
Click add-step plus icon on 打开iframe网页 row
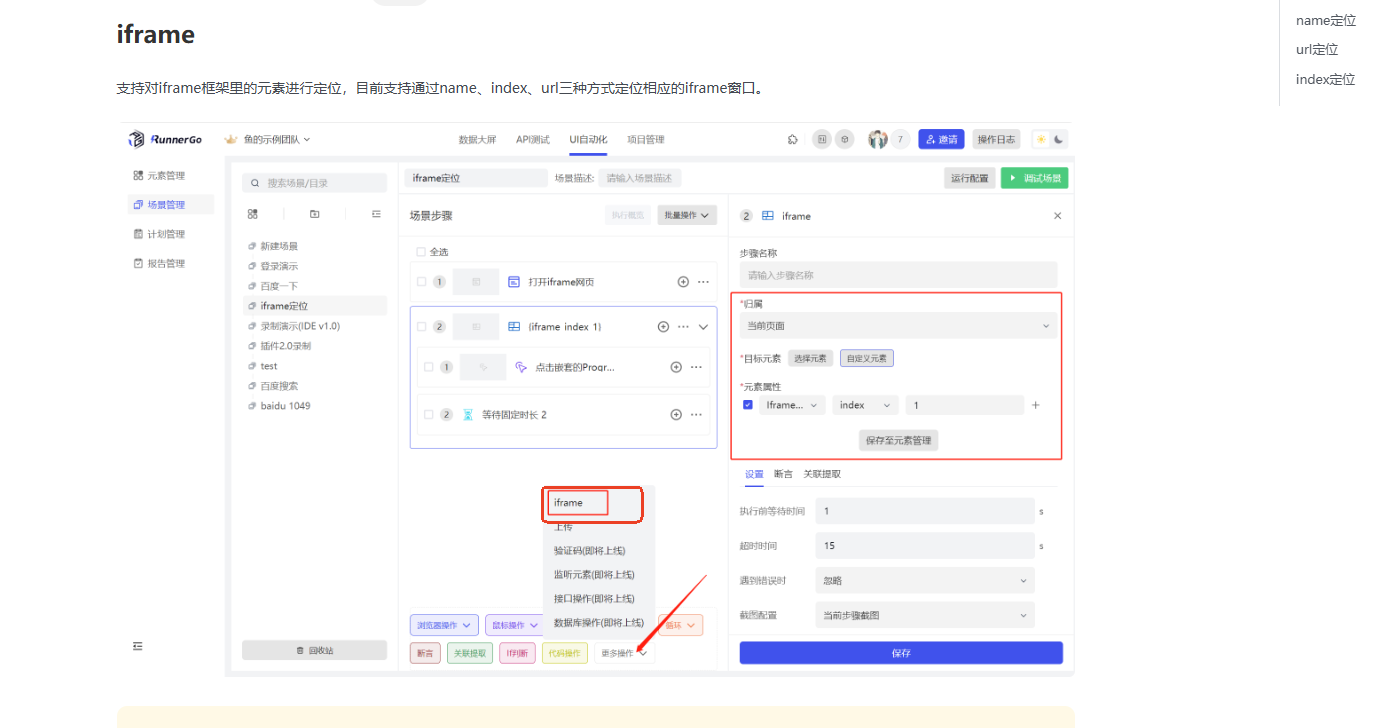pyautogui.click(x=683, y=282)
